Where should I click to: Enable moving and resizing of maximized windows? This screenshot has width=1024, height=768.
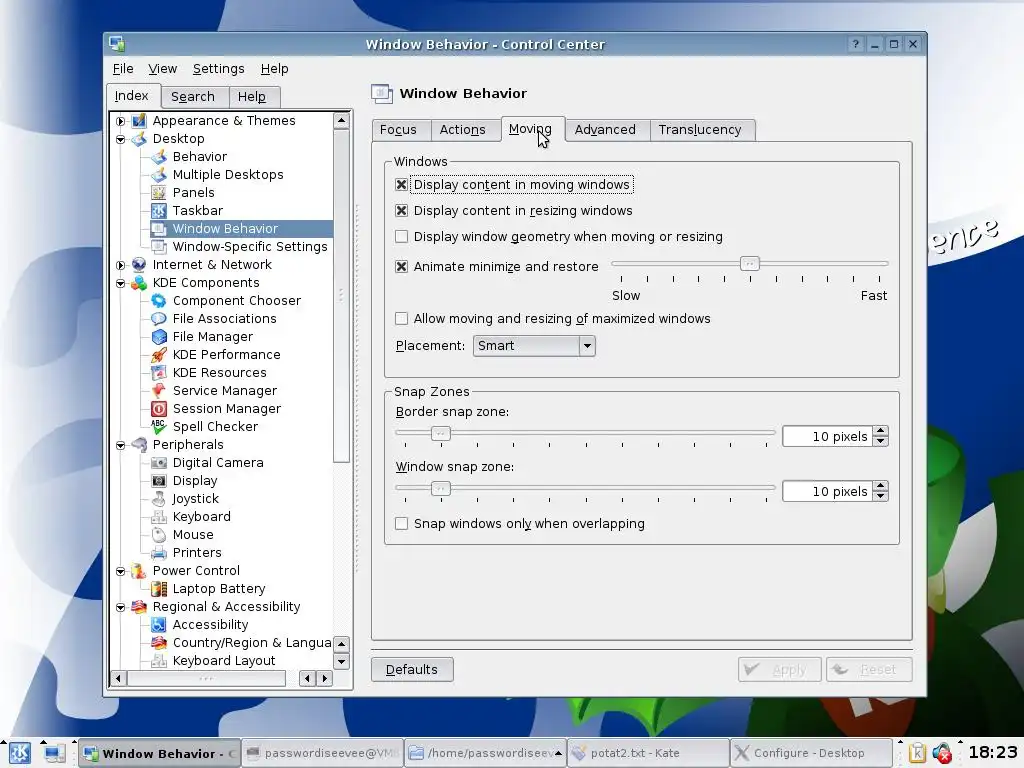pos(402,319)
